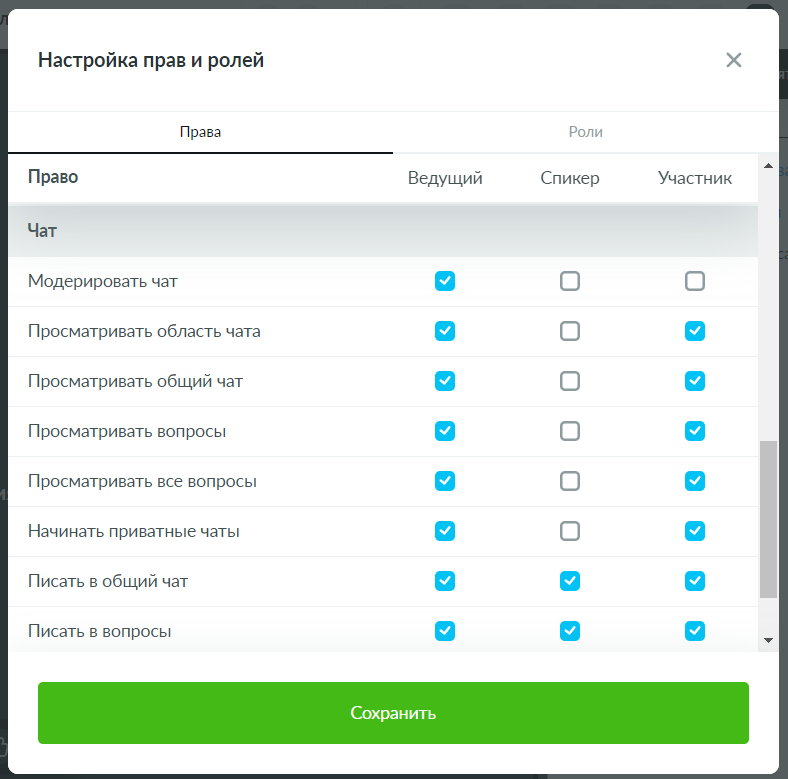Click the Начинать приватные чаты label
Screen dimensions: 788x779
pos(134,532)
